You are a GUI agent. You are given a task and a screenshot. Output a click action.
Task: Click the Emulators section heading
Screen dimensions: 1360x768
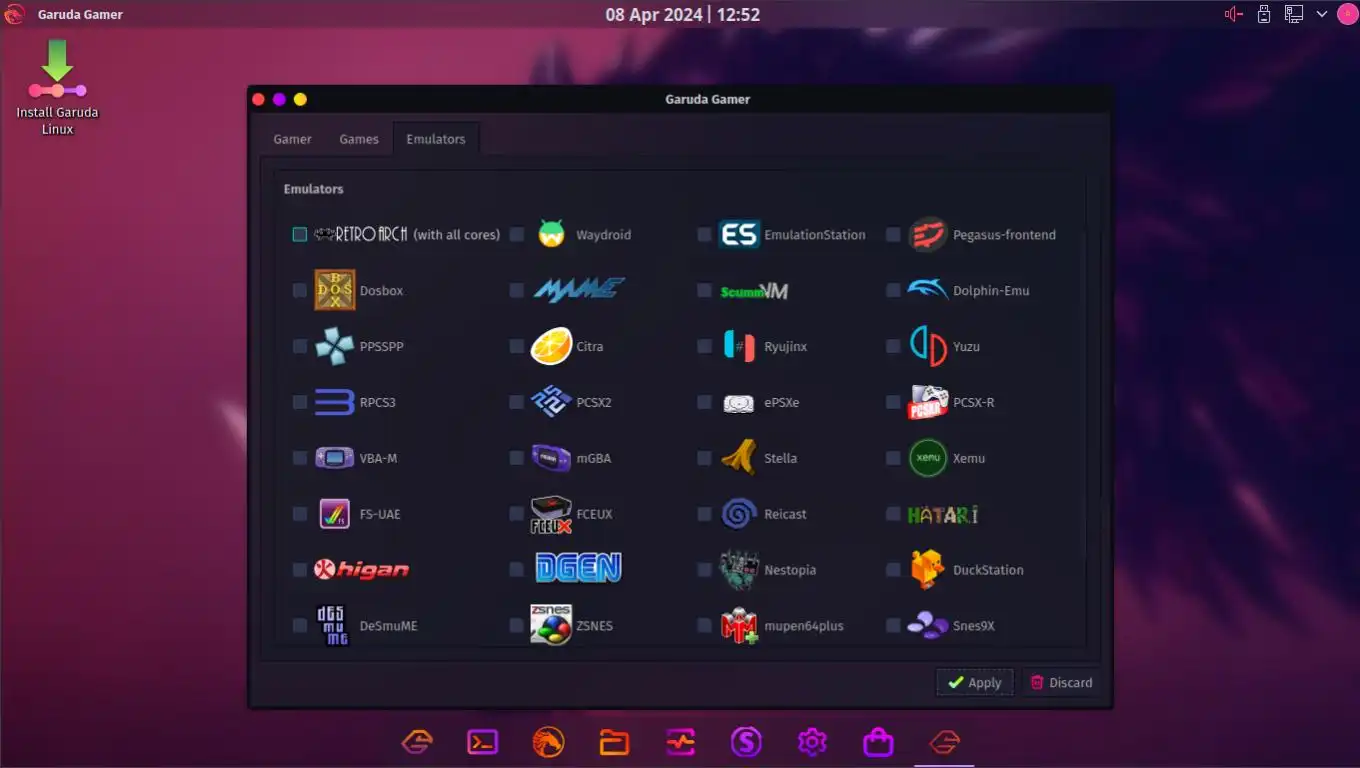click(x=313, y=189)
